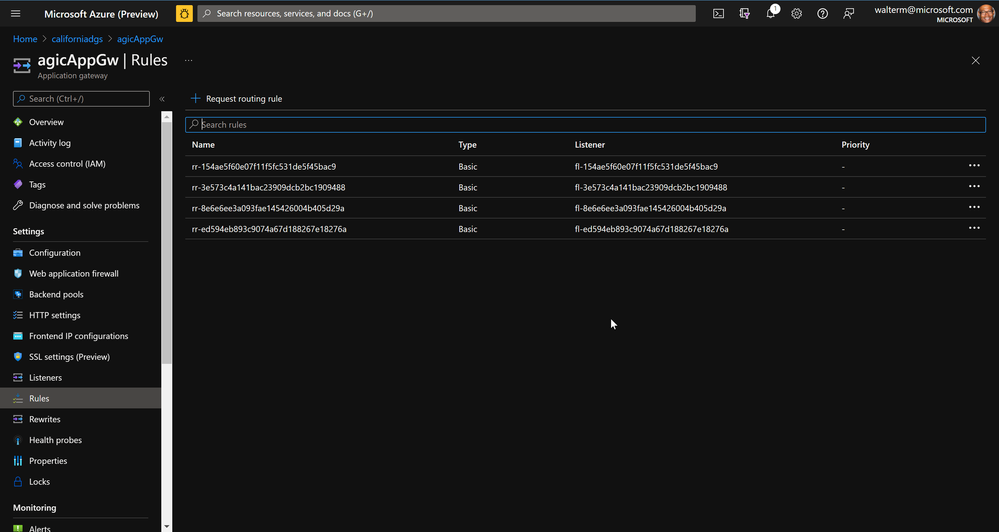Click the Backend pools icon
This screenshot has height=532, width=999.
(x=18, y=294)
